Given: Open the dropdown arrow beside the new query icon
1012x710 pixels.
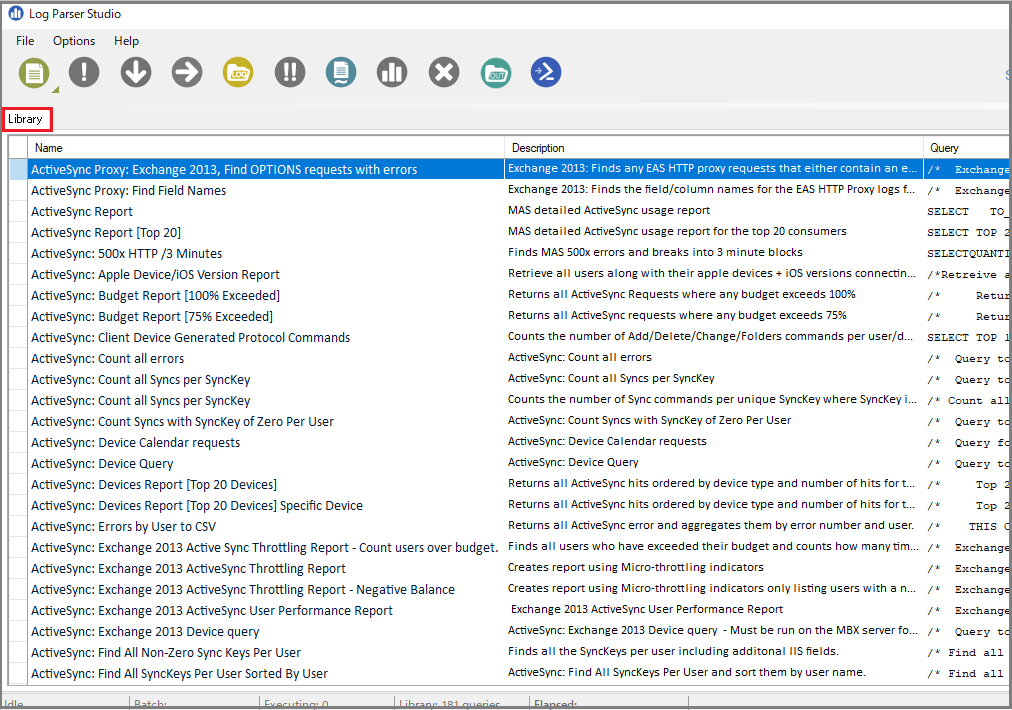Looking at the screenshot, I should point(56,89).
